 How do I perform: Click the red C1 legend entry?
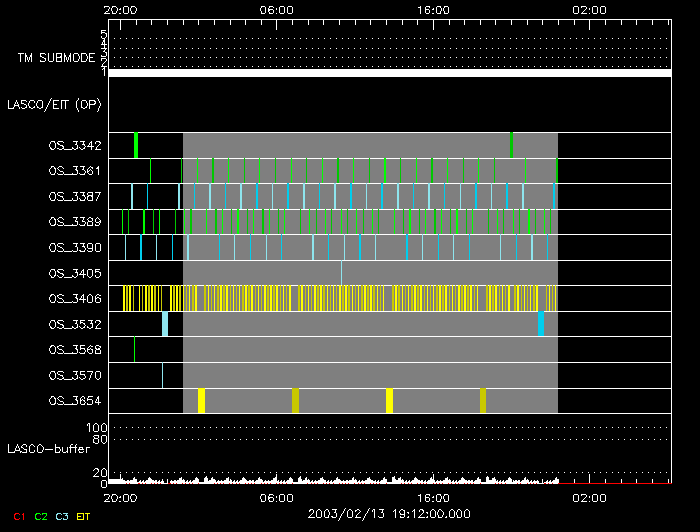click(19, 516)
